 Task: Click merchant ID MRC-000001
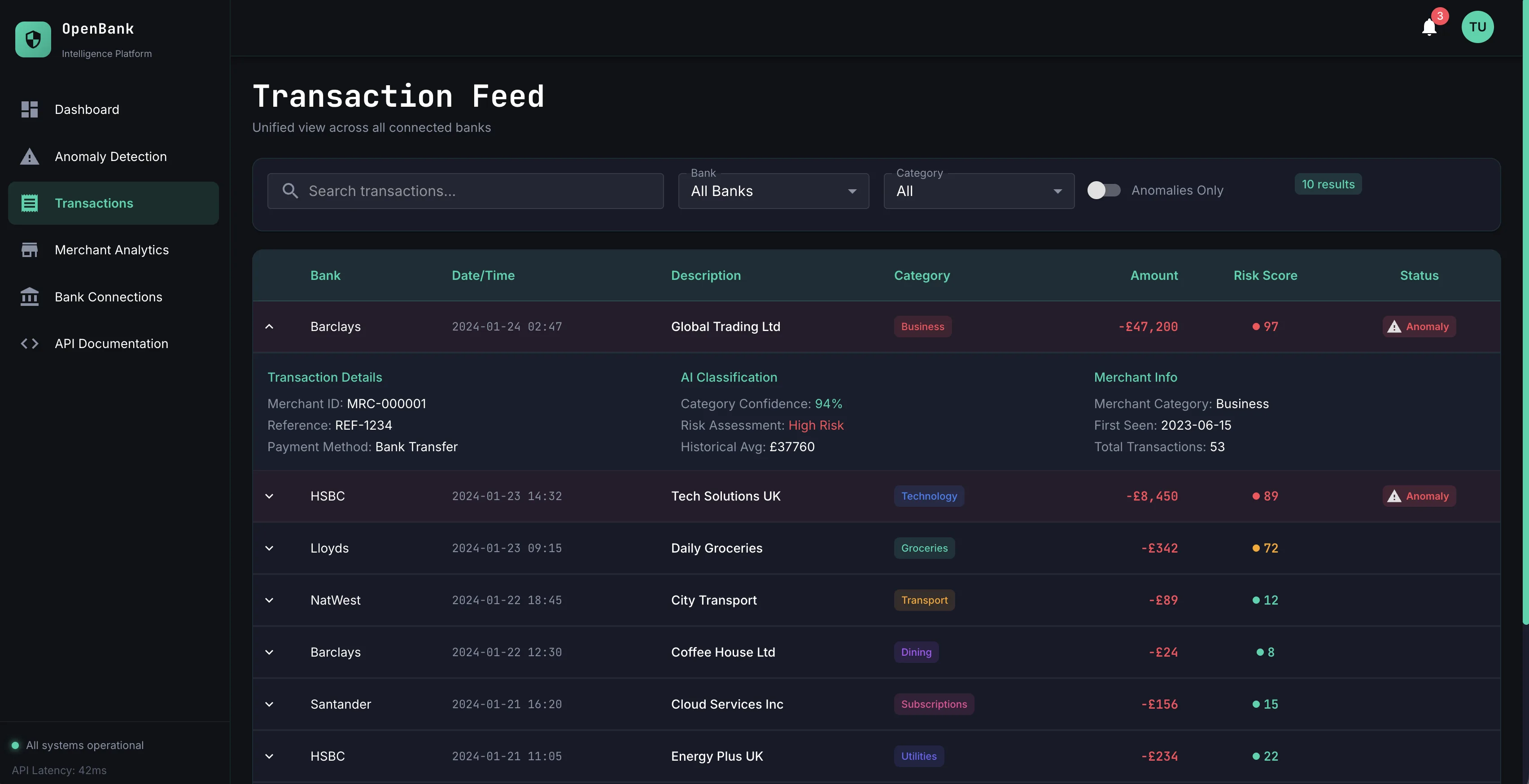(x=386, y=404)
